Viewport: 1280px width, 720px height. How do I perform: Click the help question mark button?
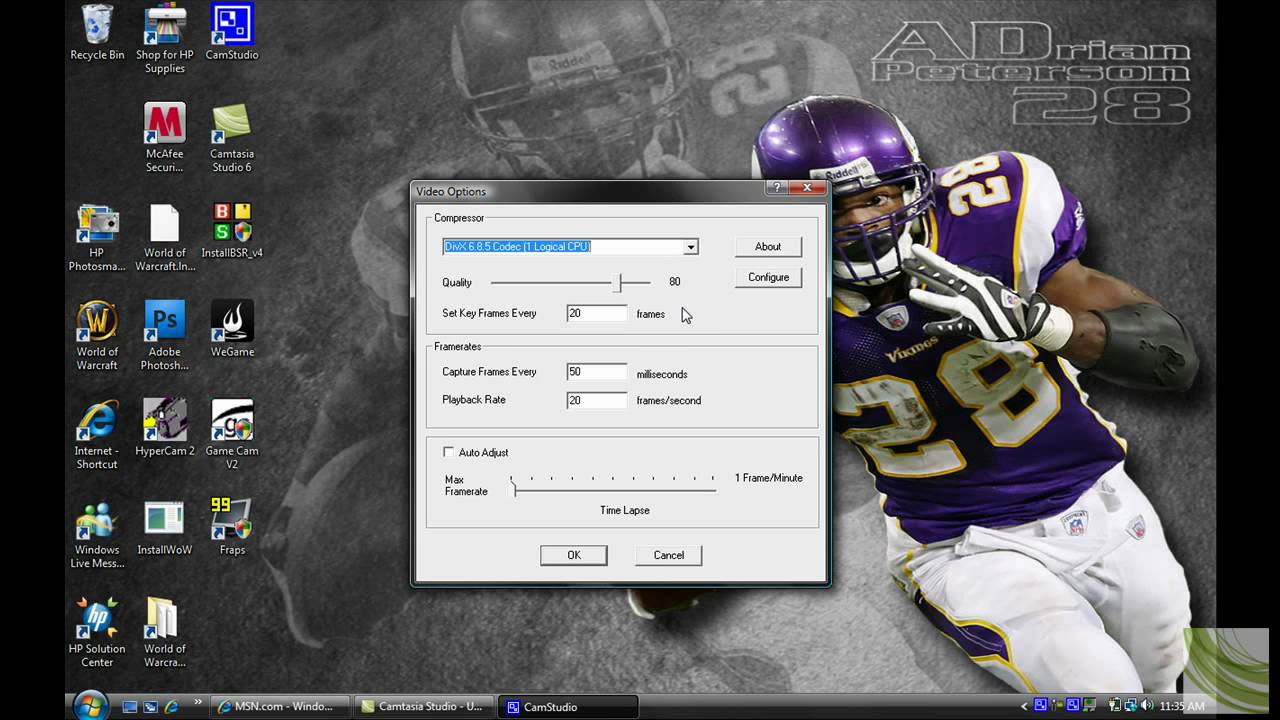click(x=777, y=188)
